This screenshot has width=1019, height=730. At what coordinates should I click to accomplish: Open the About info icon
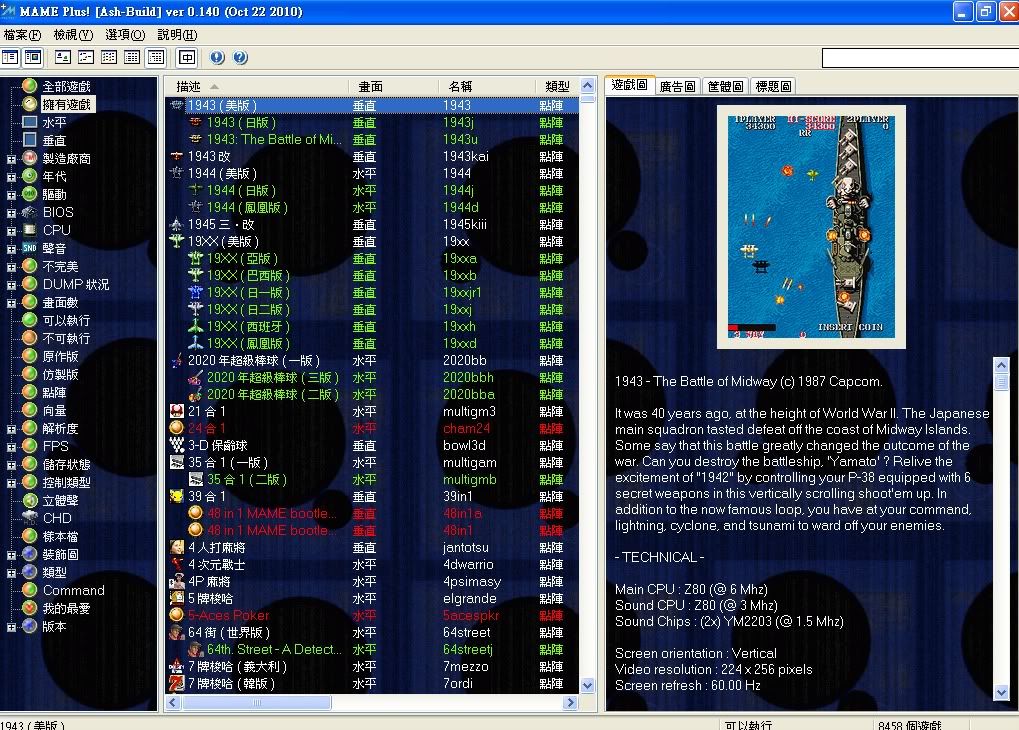[x=217, y=57]
